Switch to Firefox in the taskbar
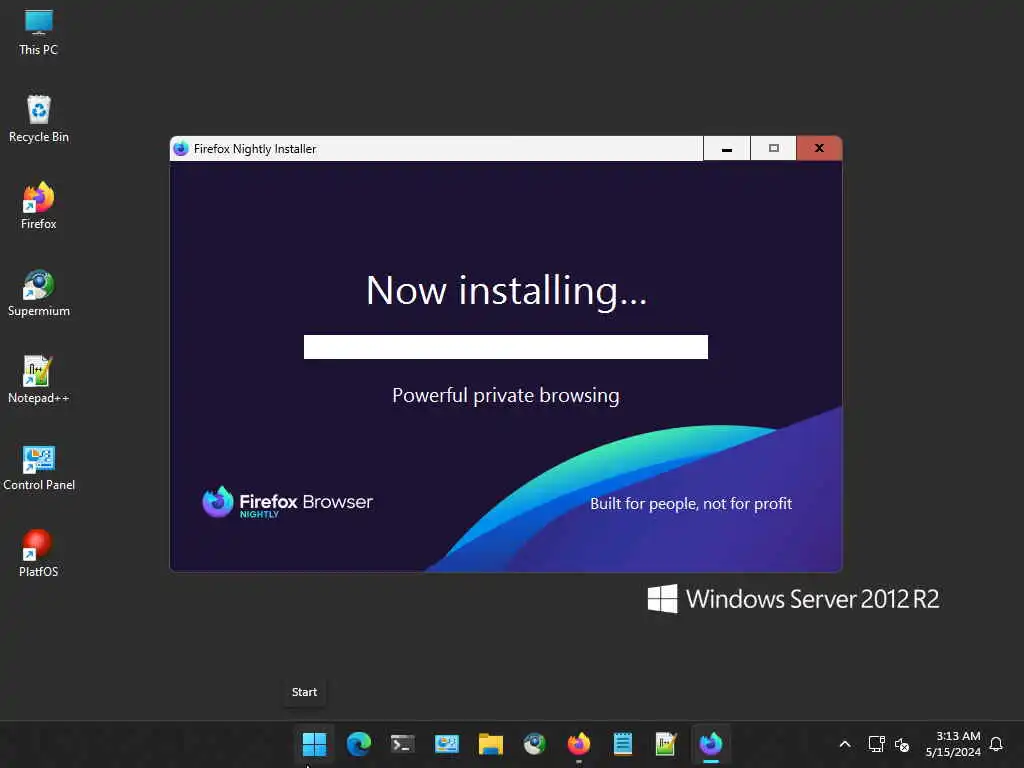This screenshot has height=768, width=1024. pyautogui.click(x=579, y=744)
